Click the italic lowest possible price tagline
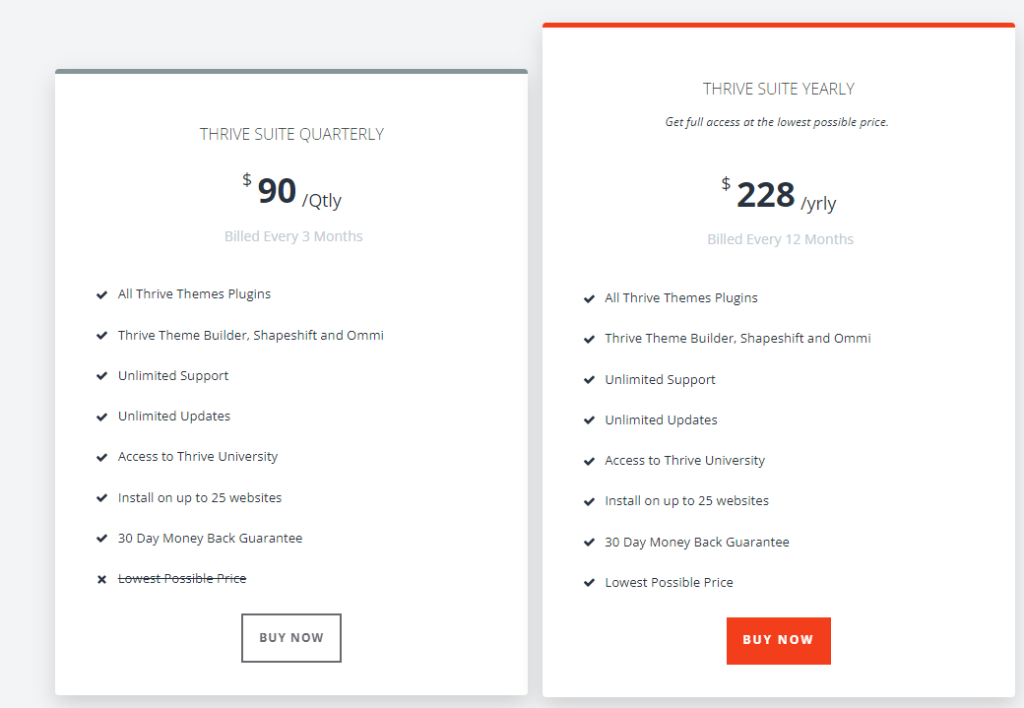 pyautogui.click(x=776, y=121)
